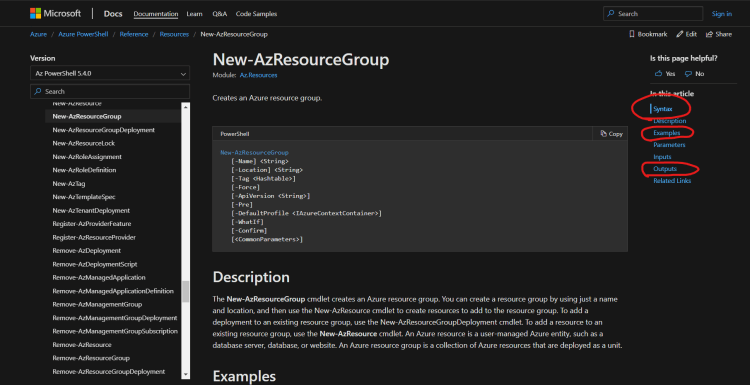750x385 pixels.
Task: Go to the Azure PowerShell breadcrumb
Action: (x=83, y=34)
